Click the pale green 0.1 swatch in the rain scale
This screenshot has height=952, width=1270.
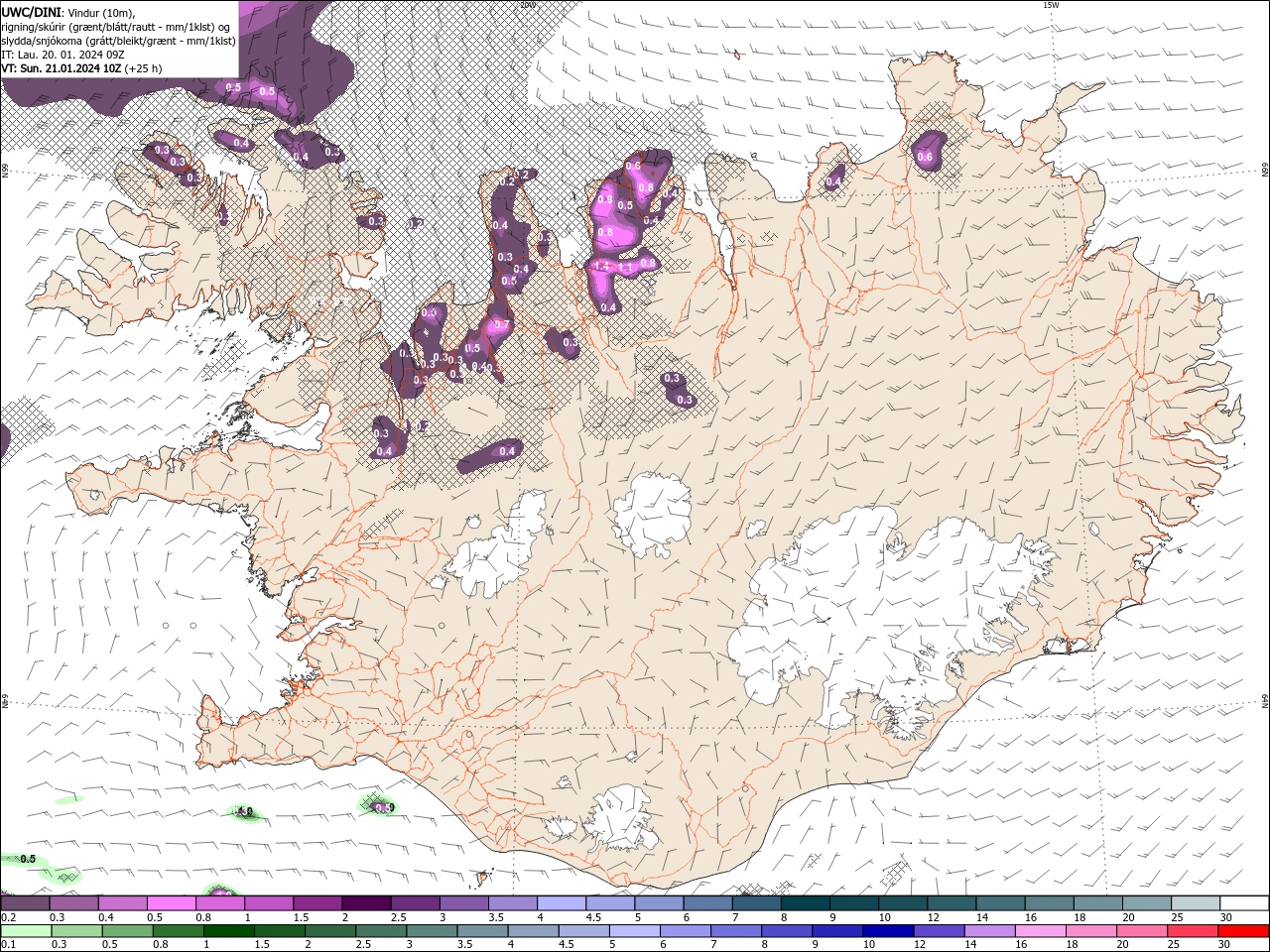click(25, 931)
